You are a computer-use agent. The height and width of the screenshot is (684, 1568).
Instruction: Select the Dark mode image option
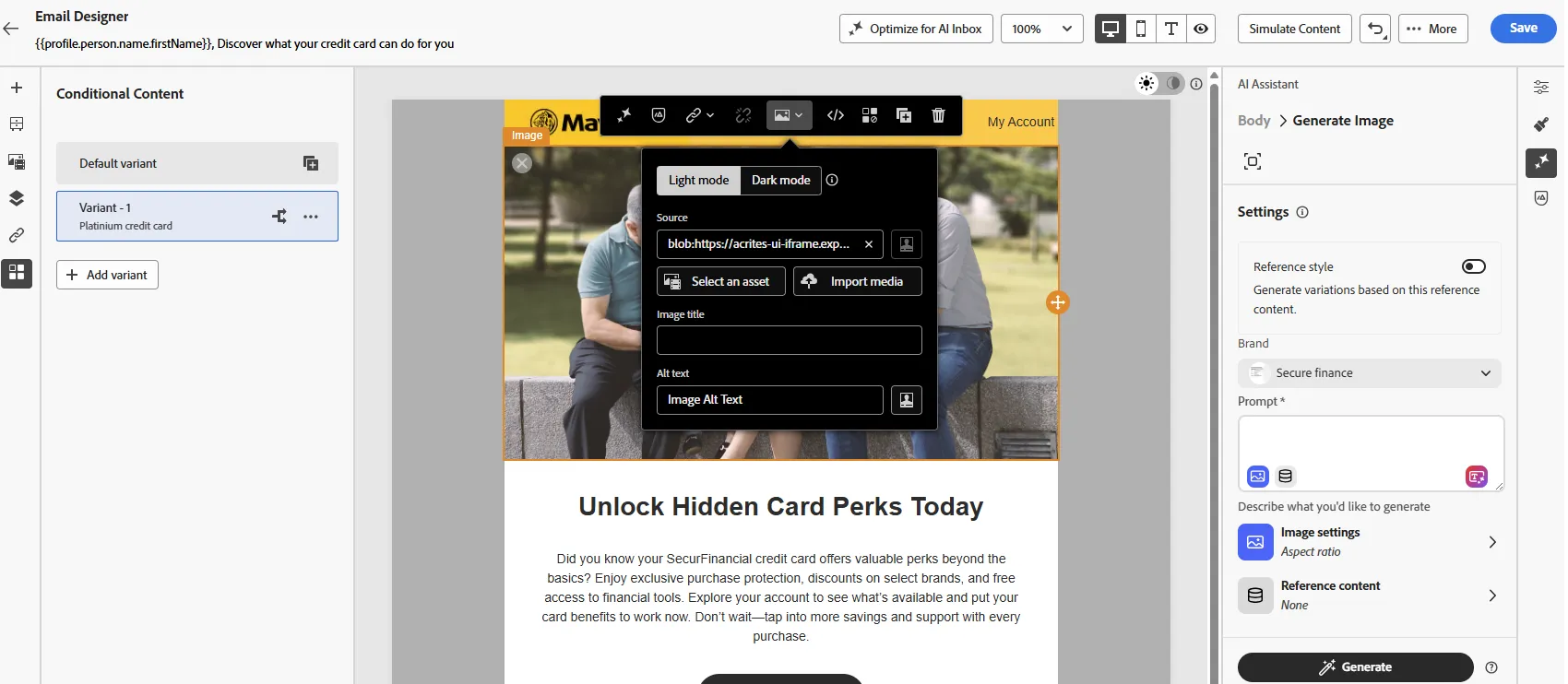point(780,180)
